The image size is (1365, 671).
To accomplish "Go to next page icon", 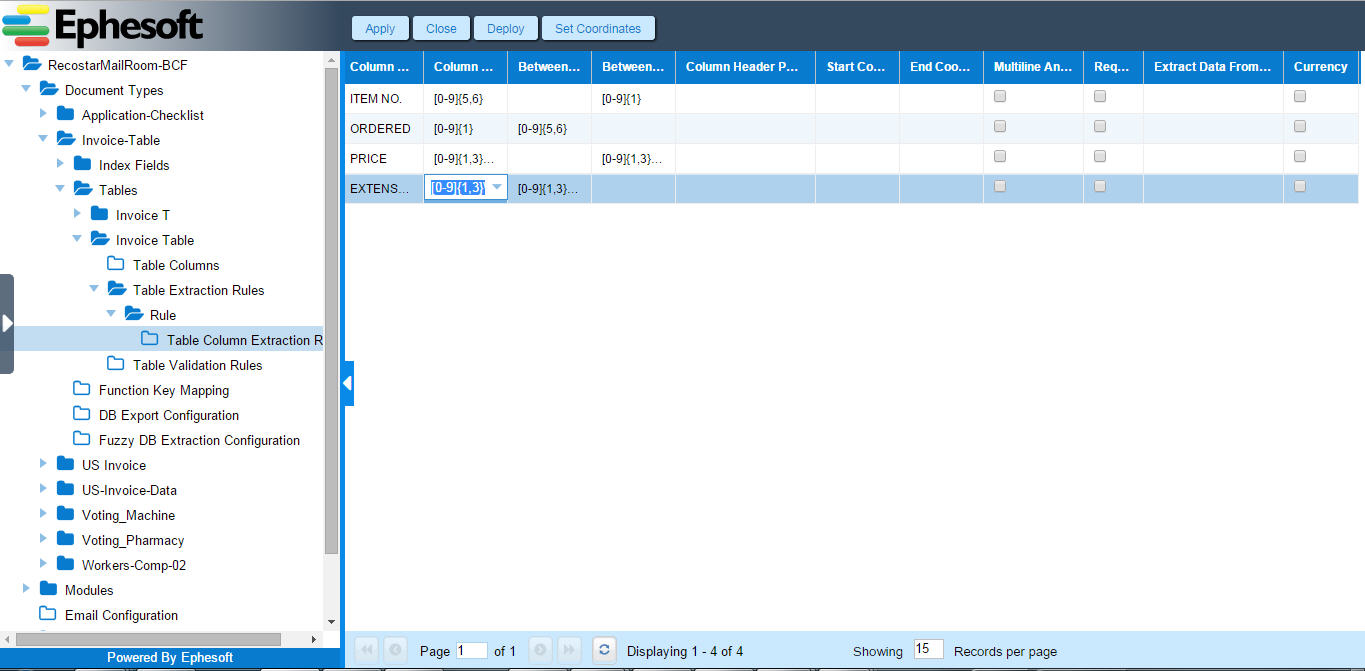I will point(541,650).
